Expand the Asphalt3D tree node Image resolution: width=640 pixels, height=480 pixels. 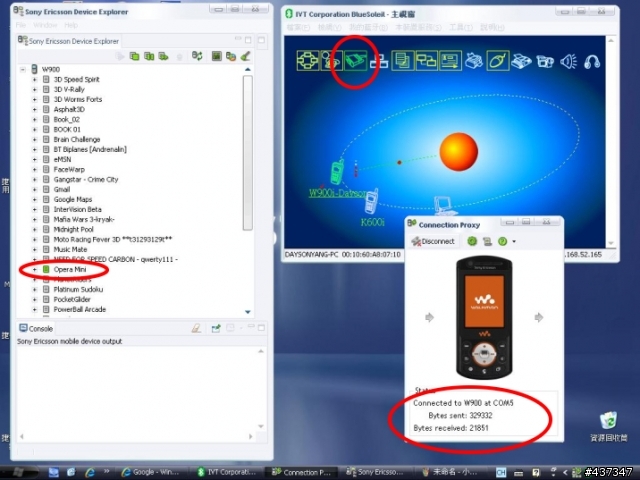tap(34, 109)
